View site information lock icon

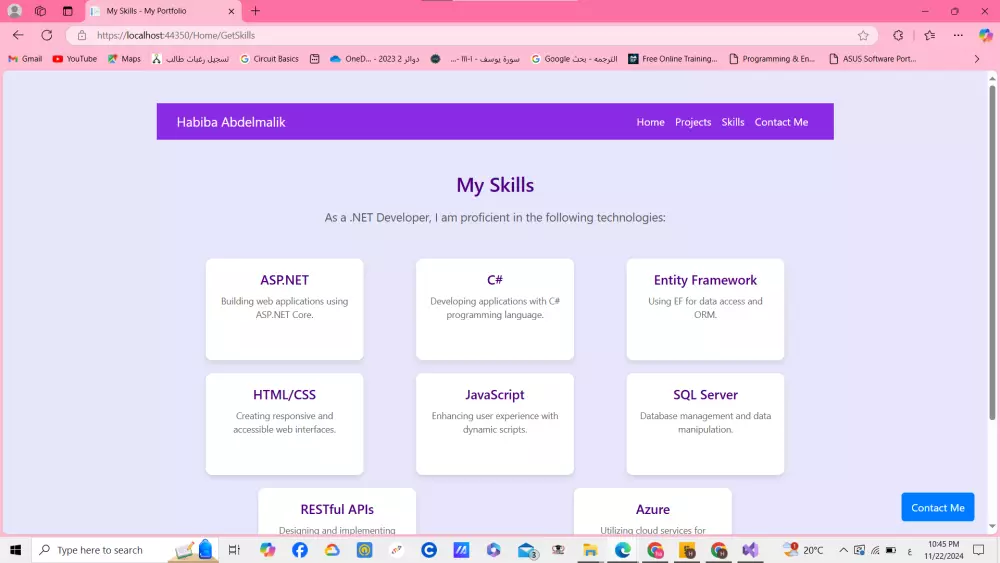point(82,36)
